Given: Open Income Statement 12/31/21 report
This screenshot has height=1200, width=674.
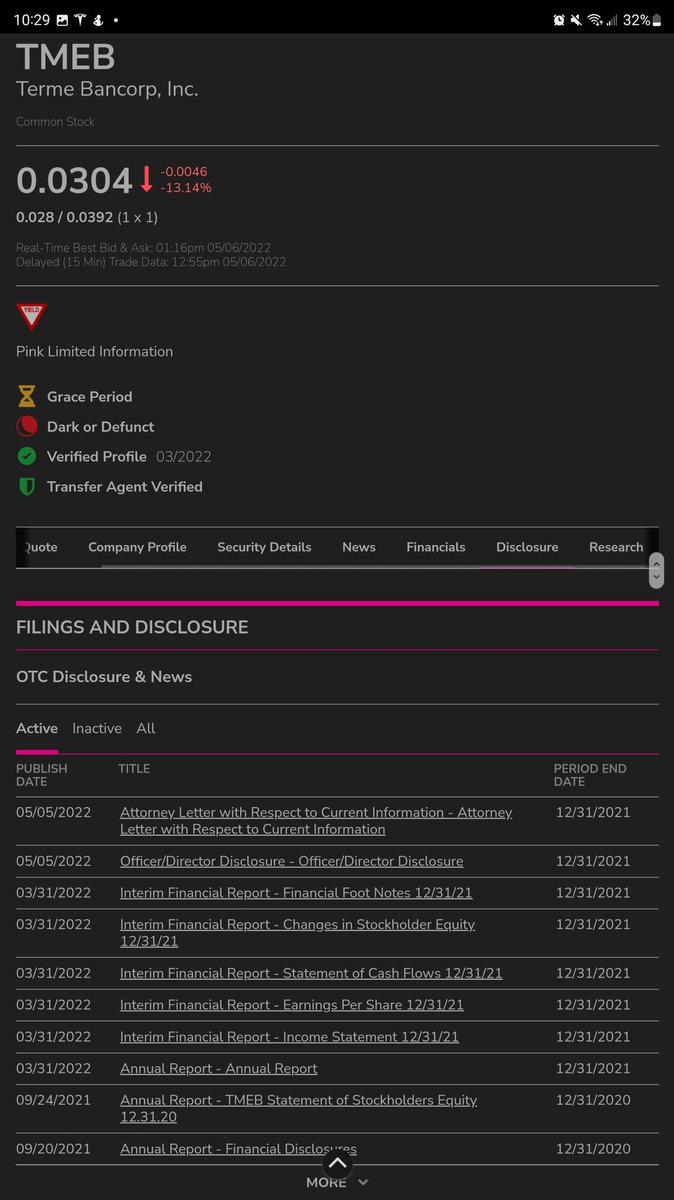Looking at the screenshot, I should 290,1037.
